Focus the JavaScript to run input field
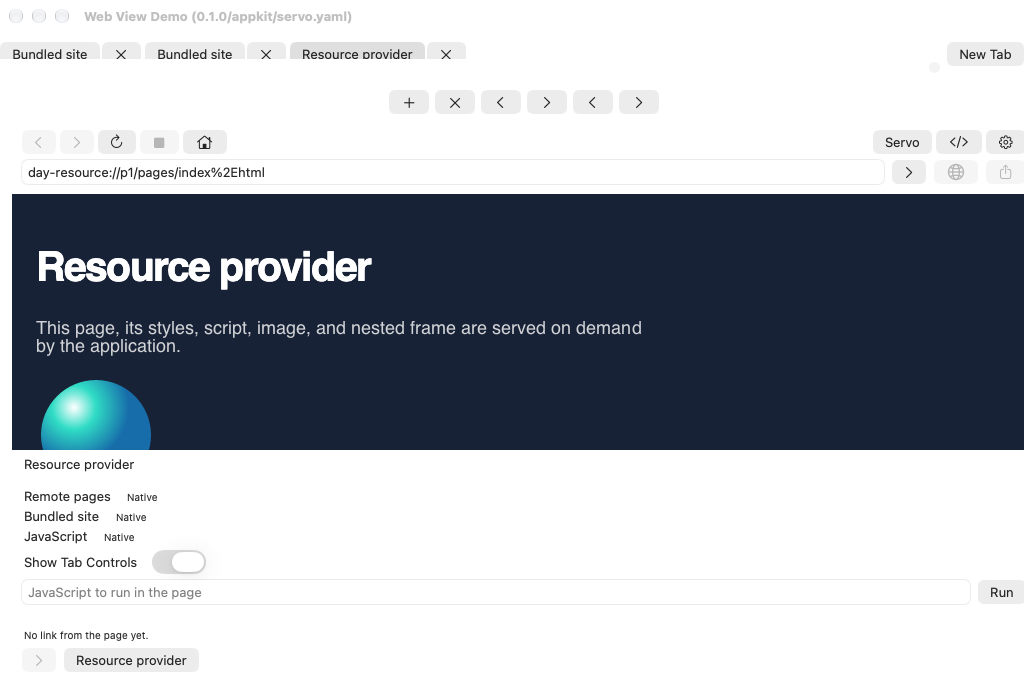The image size is (1024, 674). 496,592
